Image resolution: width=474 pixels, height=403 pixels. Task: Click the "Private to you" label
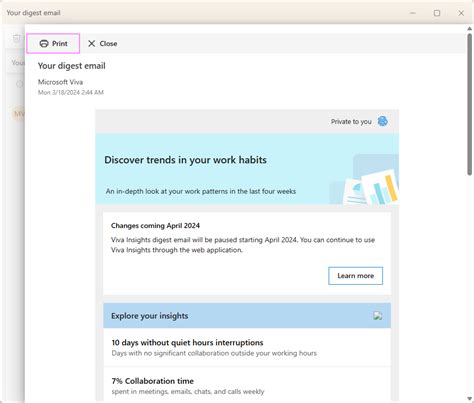[x=351, y=122]
